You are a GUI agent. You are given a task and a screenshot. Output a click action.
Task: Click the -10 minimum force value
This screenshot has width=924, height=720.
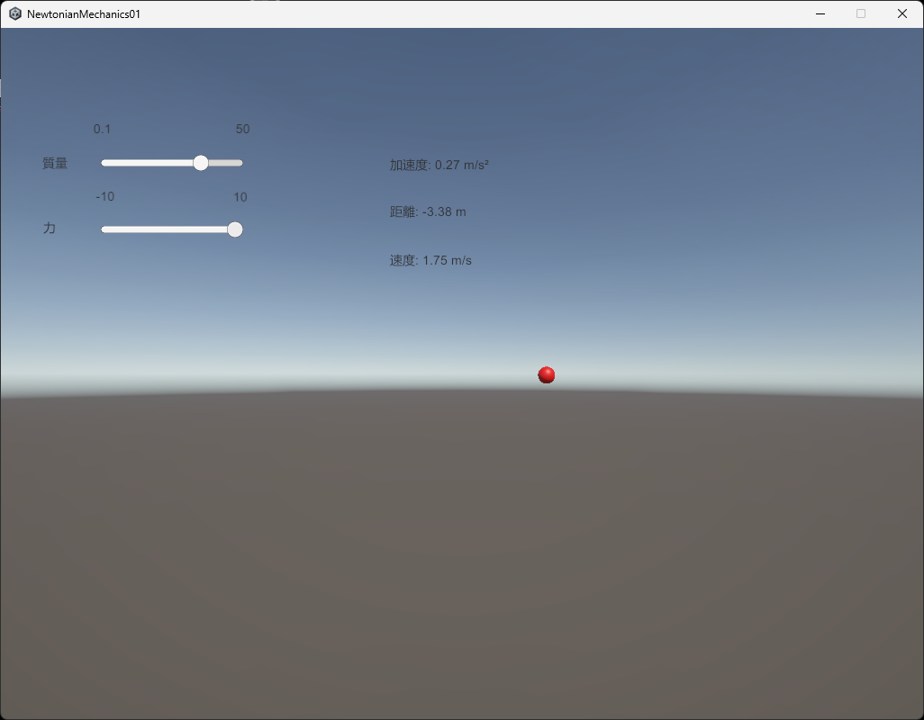point(105,197)
